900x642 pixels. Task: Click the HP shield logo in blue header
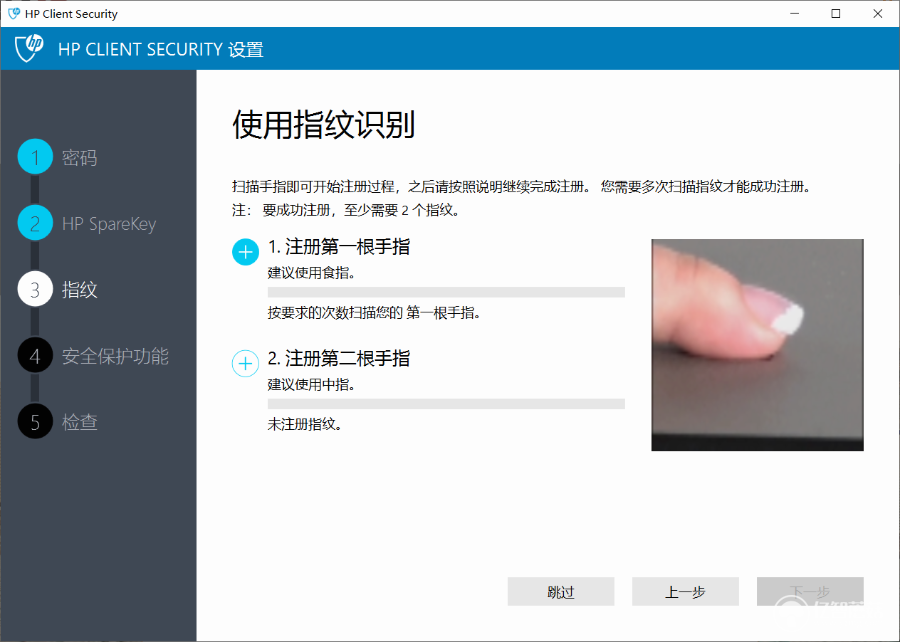[x=29, y=49]
